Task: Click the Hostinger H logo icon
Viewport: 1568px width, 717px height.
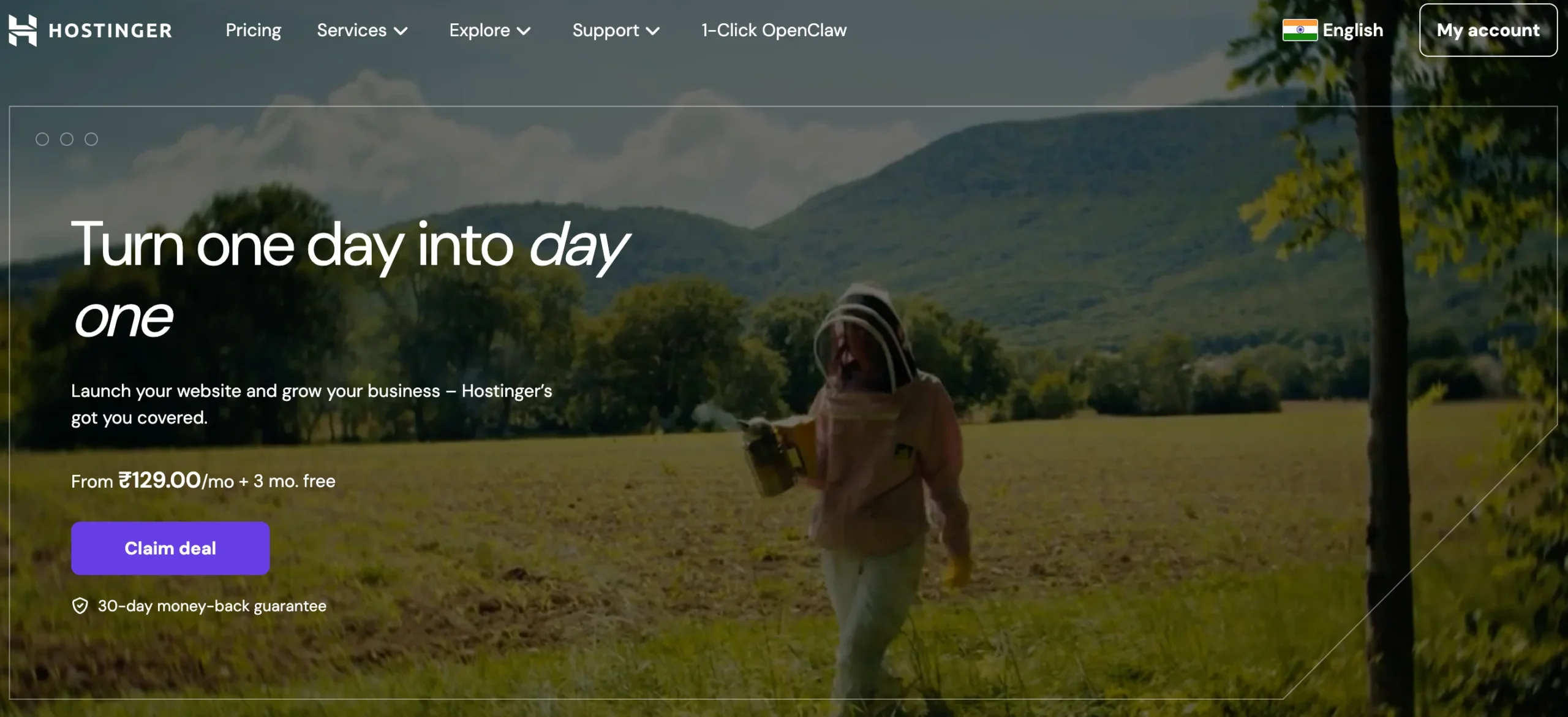Action: 23,30
